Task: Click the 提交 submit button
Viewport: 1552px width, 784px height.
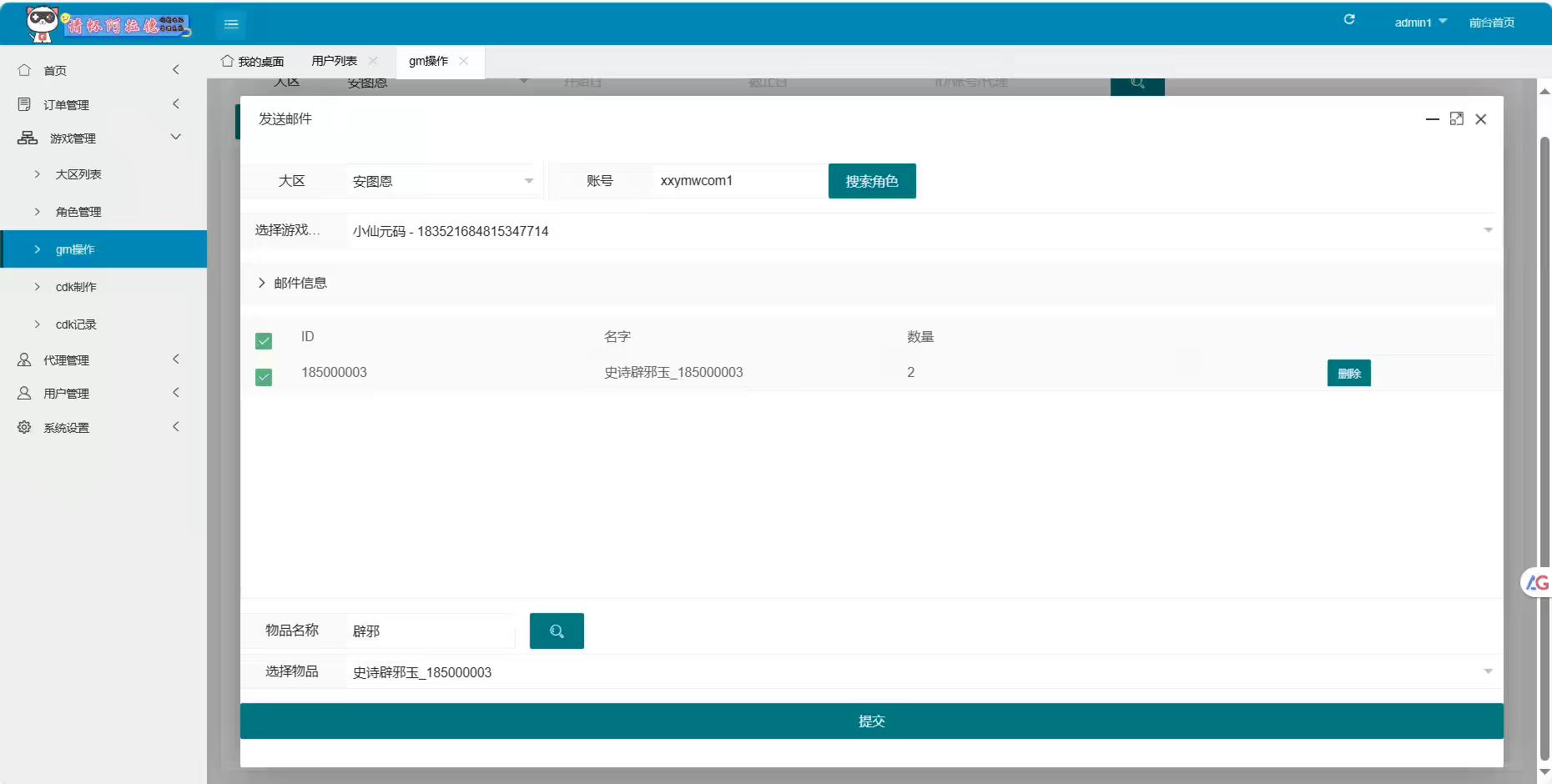Action: 871,721
